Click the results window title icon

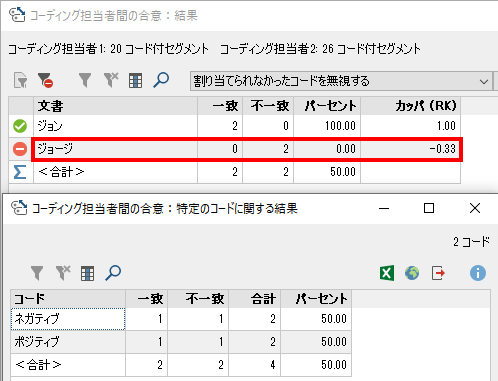(17, 15)
